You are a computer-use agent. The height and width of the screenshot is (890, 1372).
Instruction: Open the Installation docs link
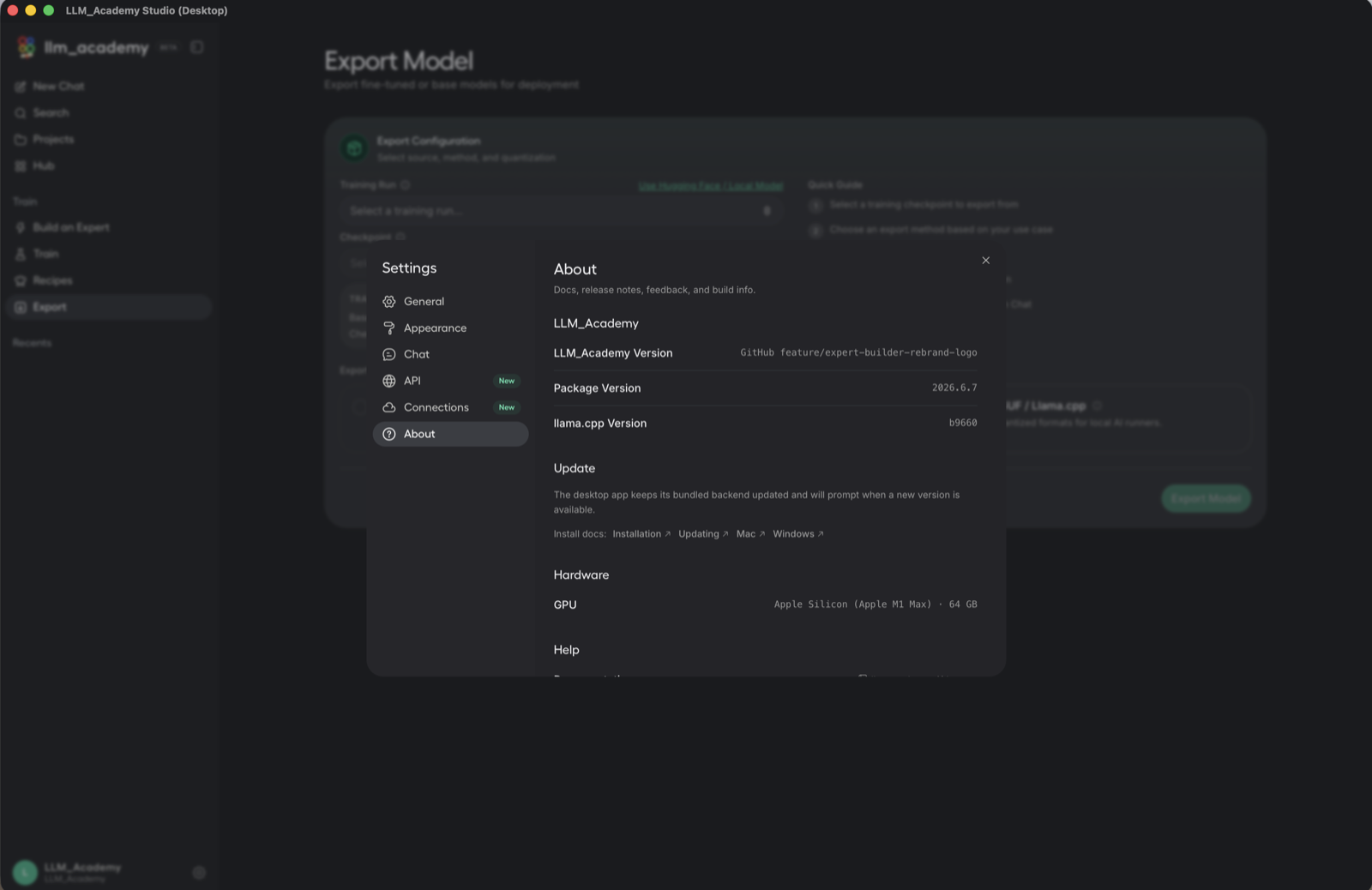point(641,534)
